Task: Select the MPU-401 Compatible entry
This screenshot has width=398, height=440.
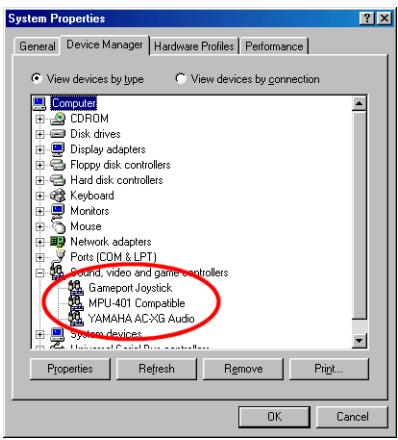Action: [137, 303]
